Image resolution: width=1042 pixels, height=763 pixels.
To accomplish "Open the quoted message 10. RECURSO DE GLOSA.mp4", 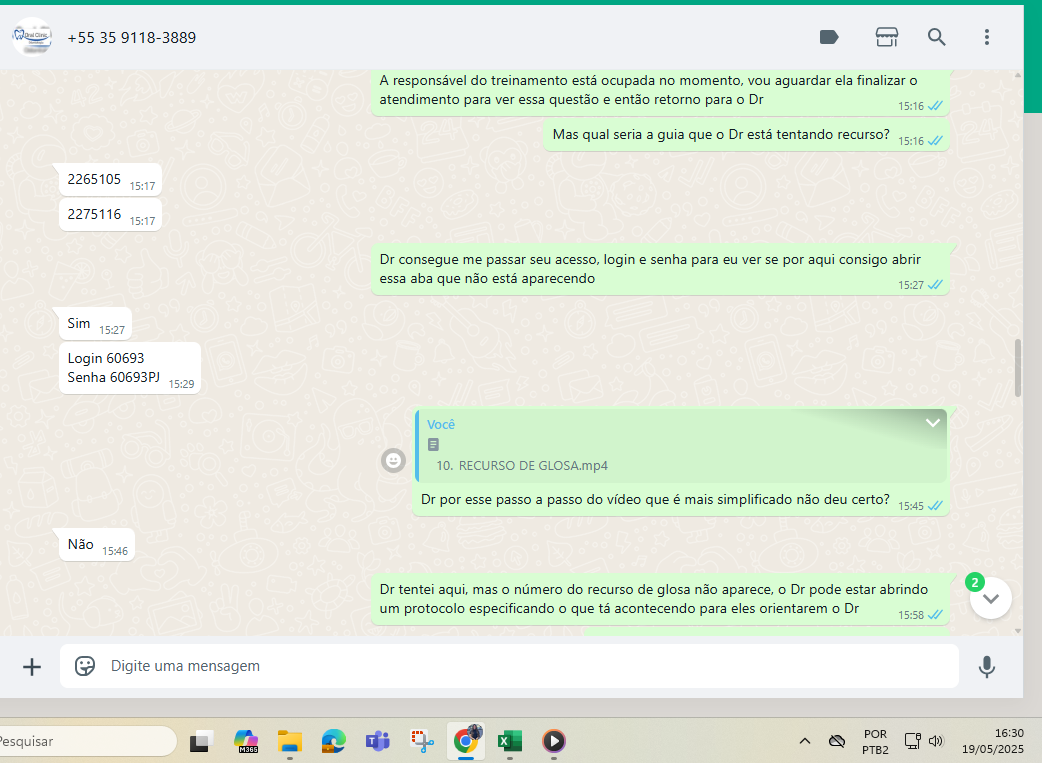I will tap(680, 446).
